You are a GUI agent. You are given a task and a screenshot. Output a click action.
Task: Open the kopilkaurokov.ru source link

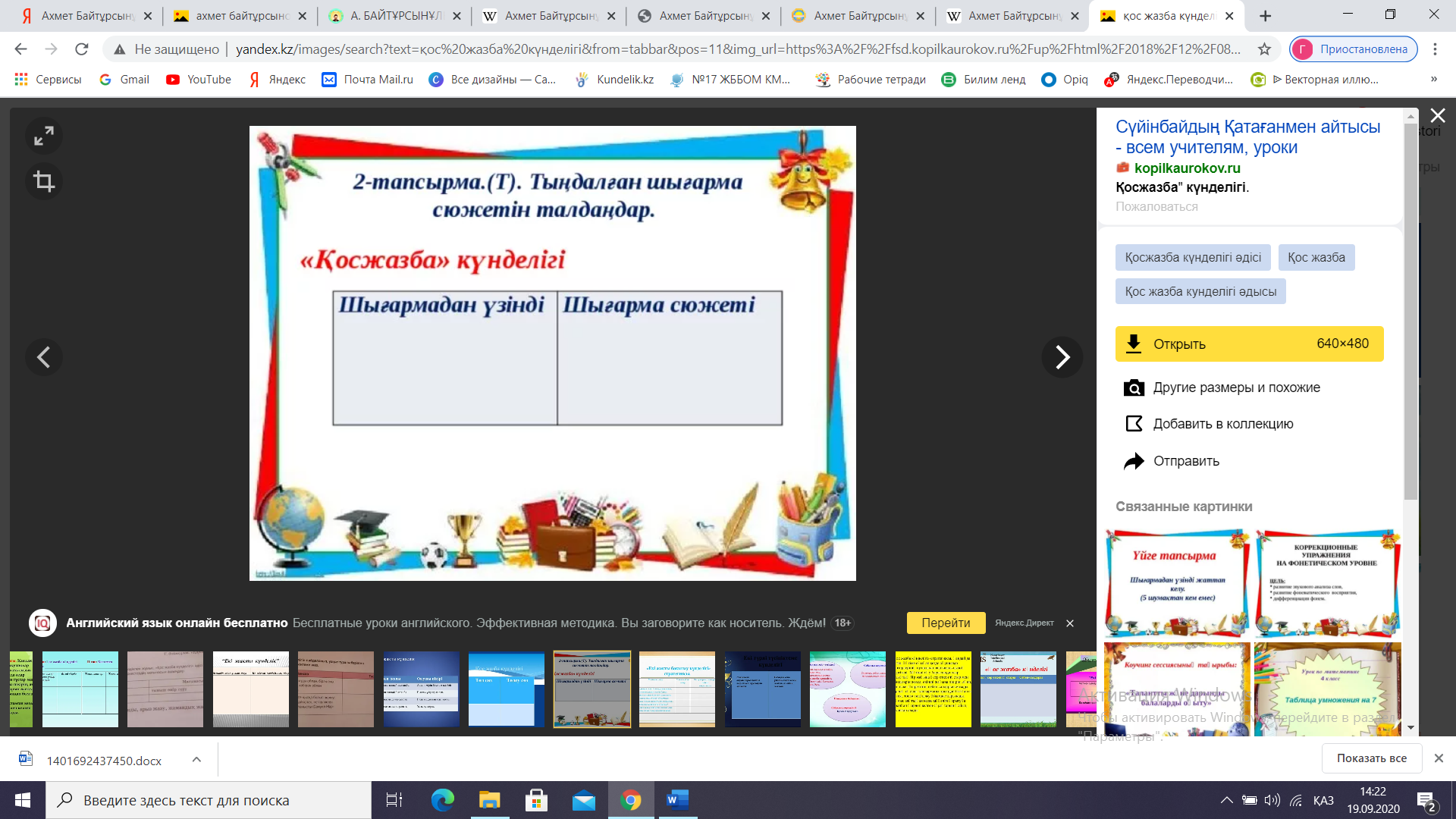pyautogui.click(x=1187, y=168)
